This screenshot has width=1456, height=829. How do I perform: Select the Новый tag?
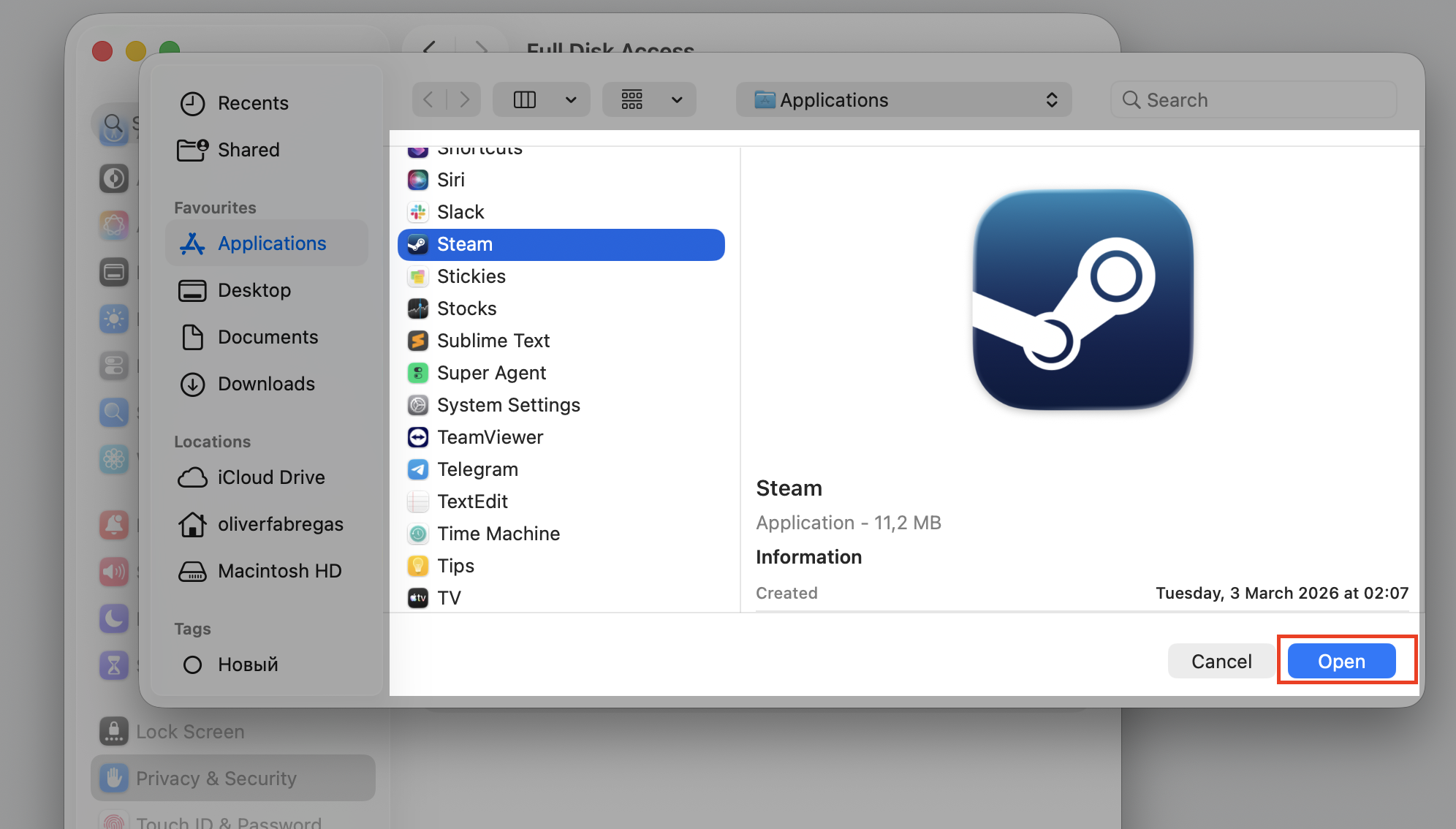click(x=267, y=665)
